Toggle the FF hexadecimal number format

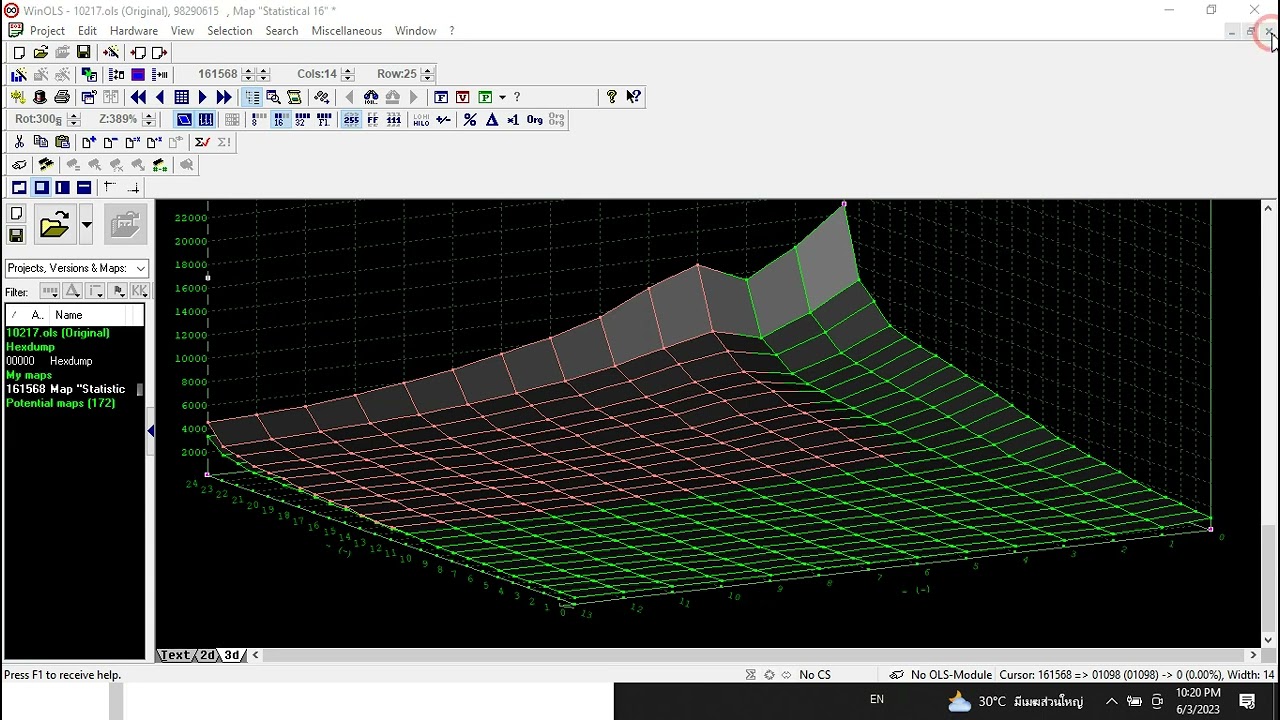click(x=373, y=120)
